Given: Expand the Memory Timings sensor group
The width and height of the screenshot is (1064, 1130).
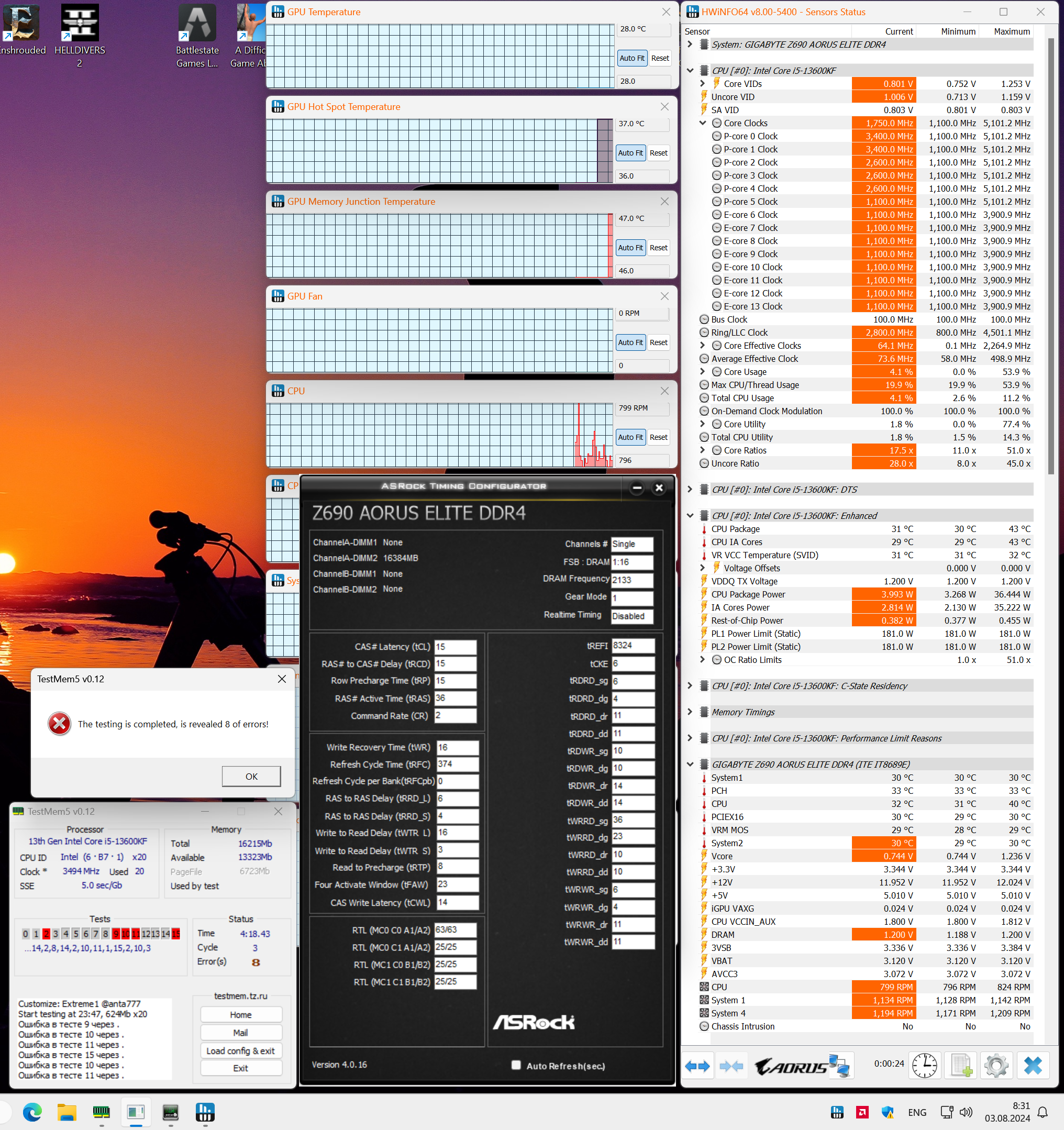Looking at the screenshot, I should click(690, 712).
